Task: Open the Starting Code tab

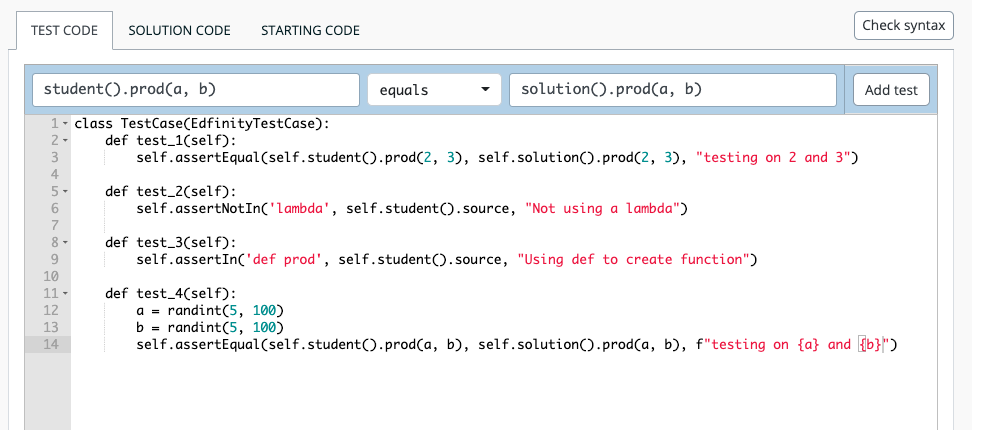Action: click(x=310, y=30)
